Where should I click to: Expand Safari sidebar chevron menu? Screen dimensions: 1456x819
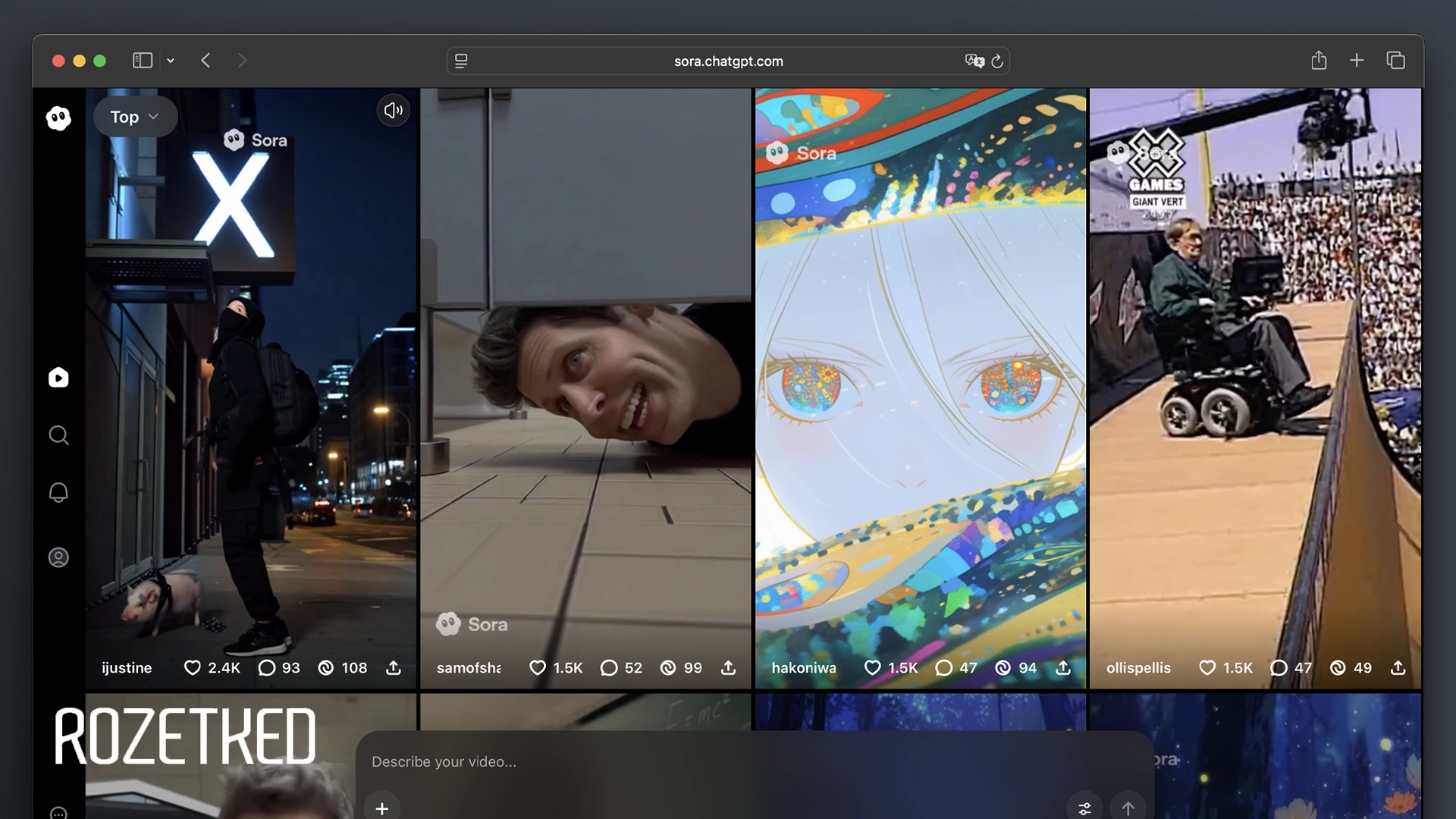click(171, 61)
